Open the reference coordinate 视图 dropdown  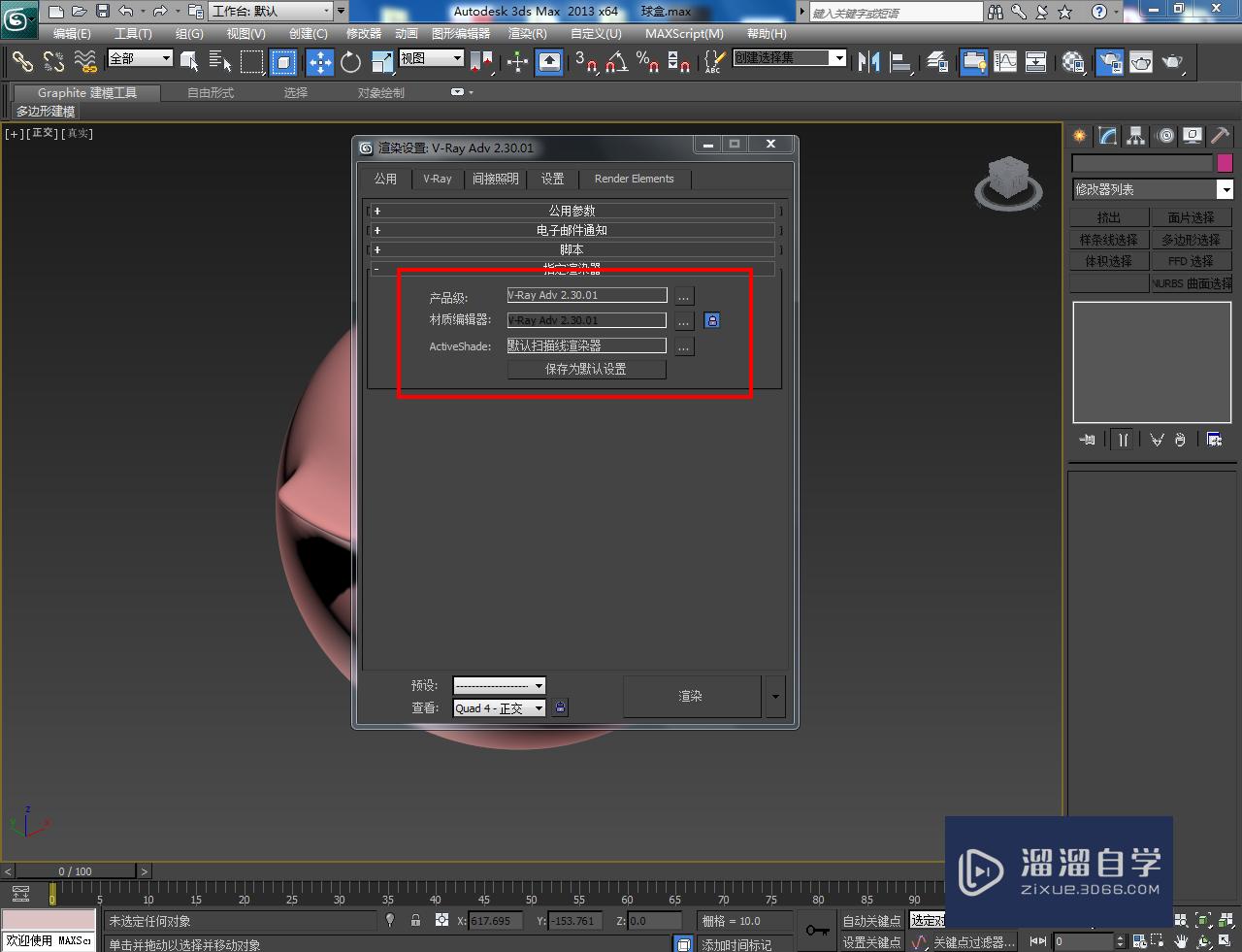point(432,58)
